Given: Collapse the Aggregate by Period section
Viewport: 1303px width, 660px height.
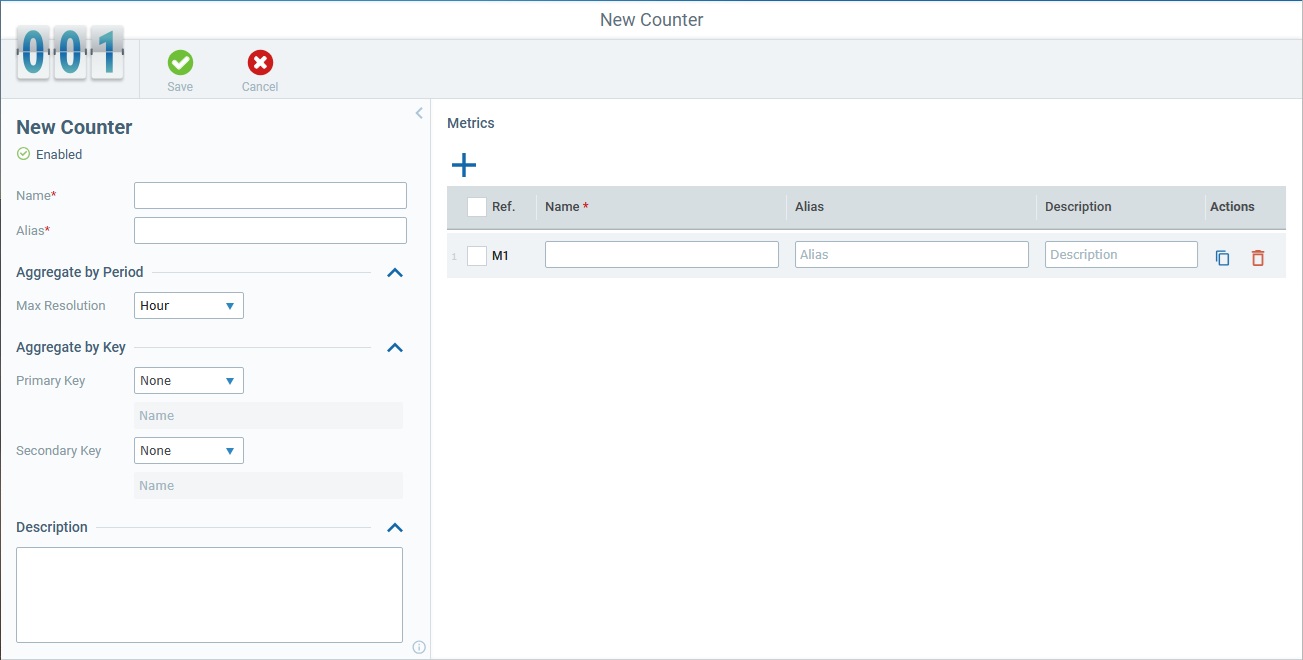Looking at the screenshot, I should (x=394, y=271).
